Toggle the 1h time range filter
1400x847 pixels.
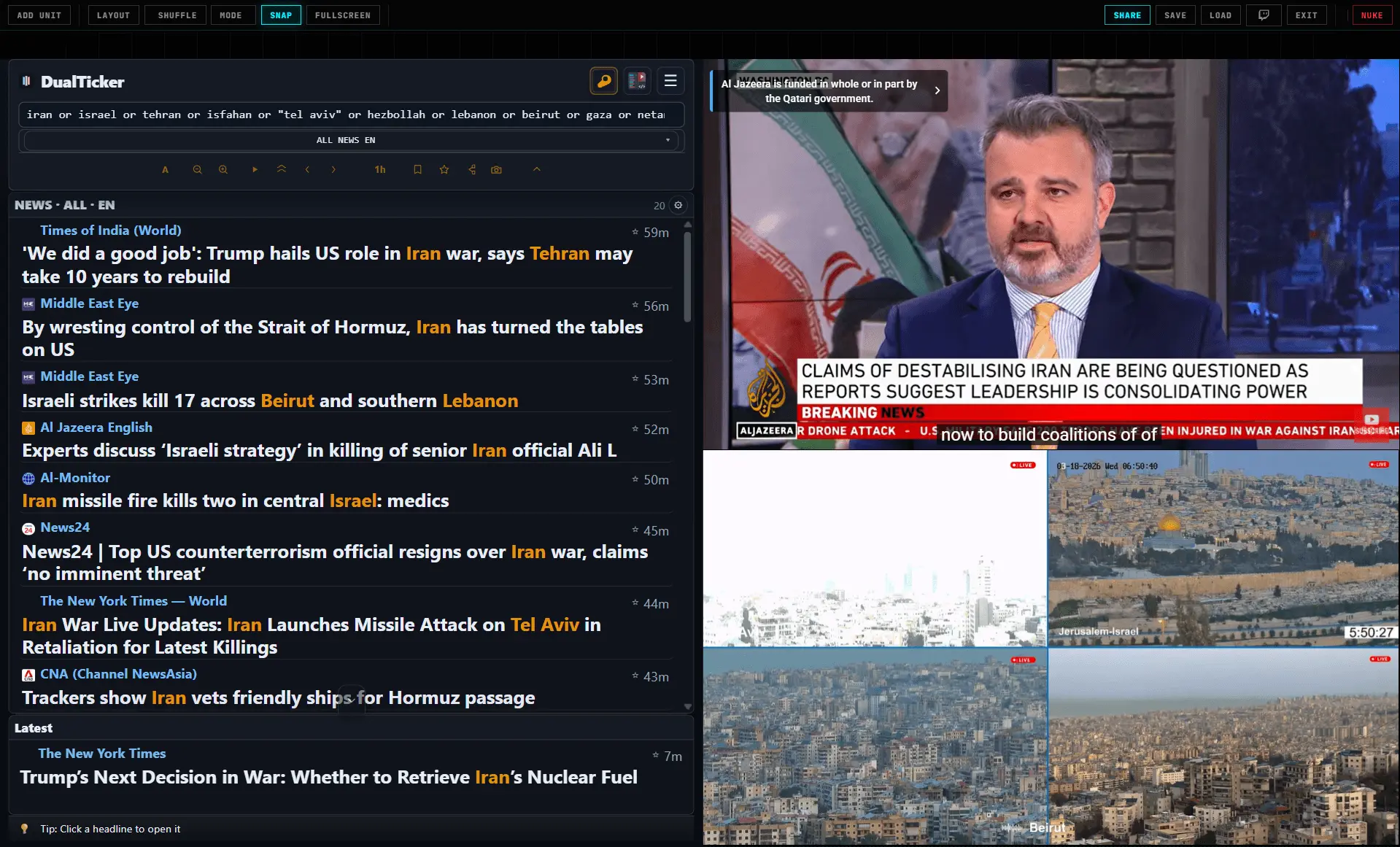coord(380,169)
